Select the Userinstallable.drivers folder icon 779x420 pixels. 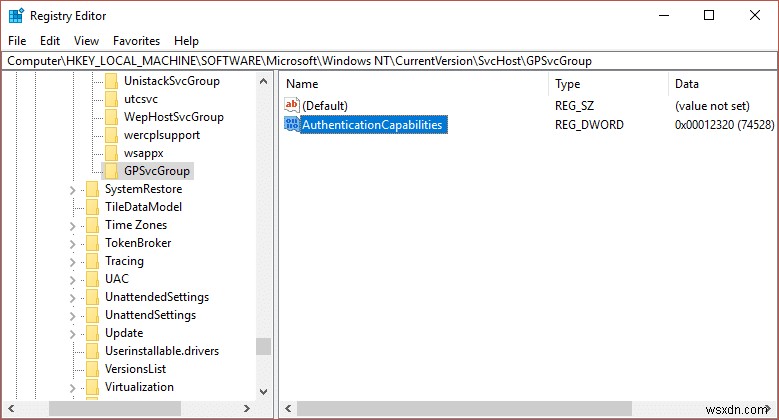pyautogui.click(x=92, y=350)
